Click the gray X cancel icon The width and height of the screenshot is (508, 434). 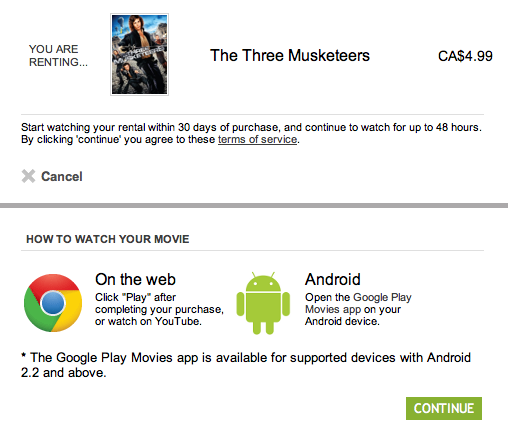pyautogui.click(x=28, y=176)
